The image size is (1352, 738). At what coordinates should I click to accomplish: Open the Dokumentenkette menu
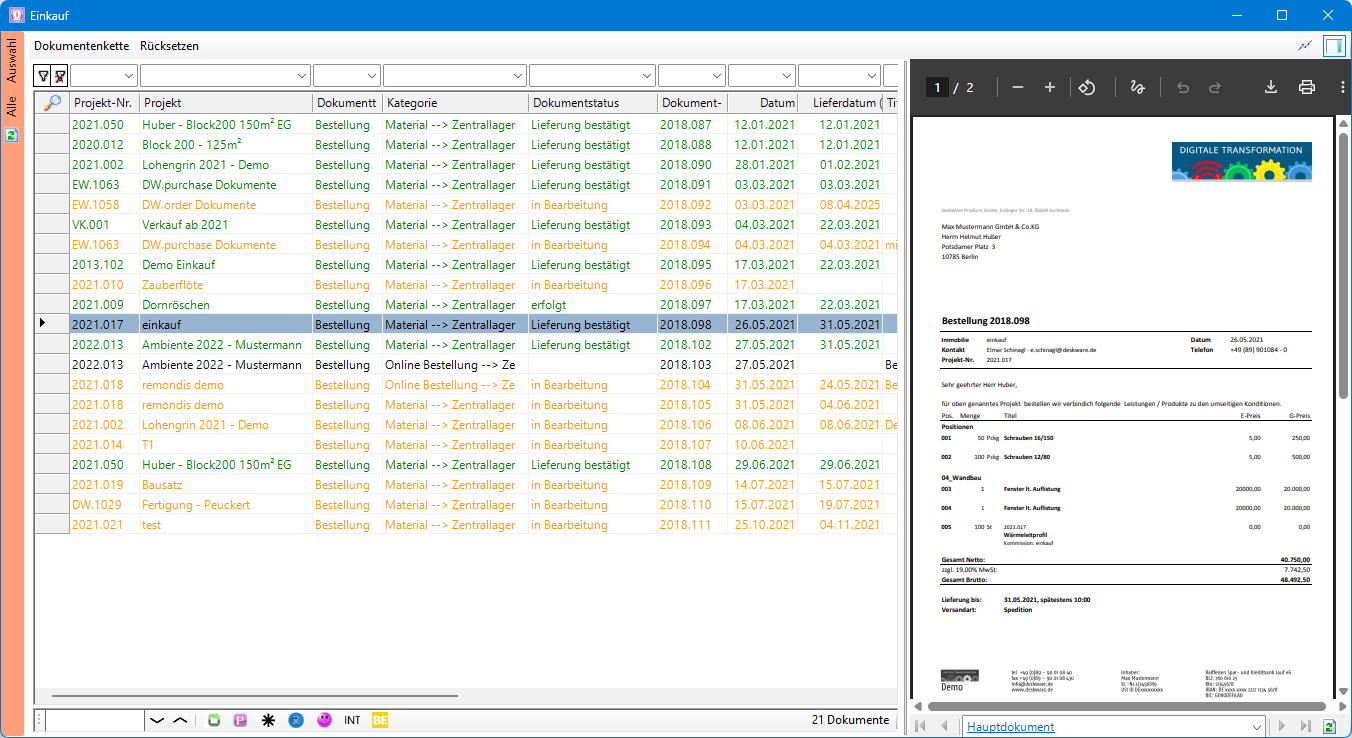tap(81, 46)
